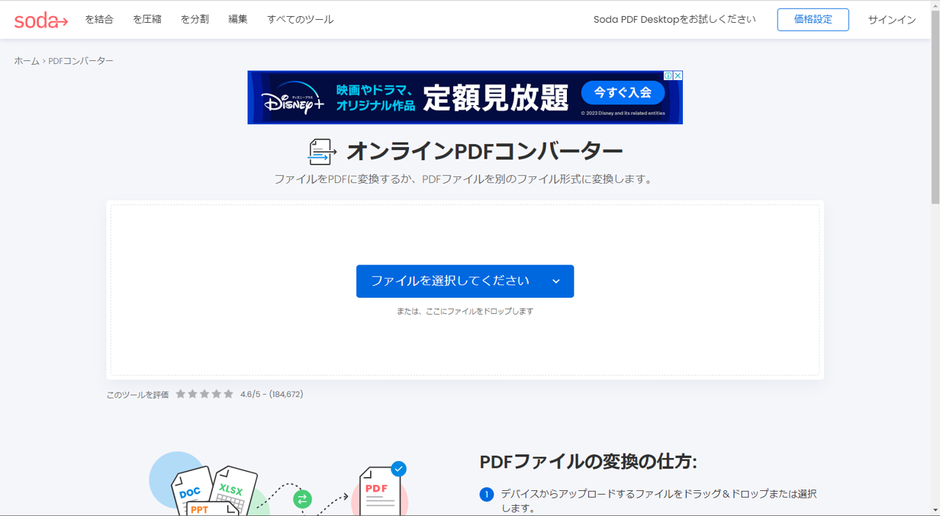Click the オンラインPDFコンバーター heading
The image size is (940, 516).
click(x=484, y=151)
